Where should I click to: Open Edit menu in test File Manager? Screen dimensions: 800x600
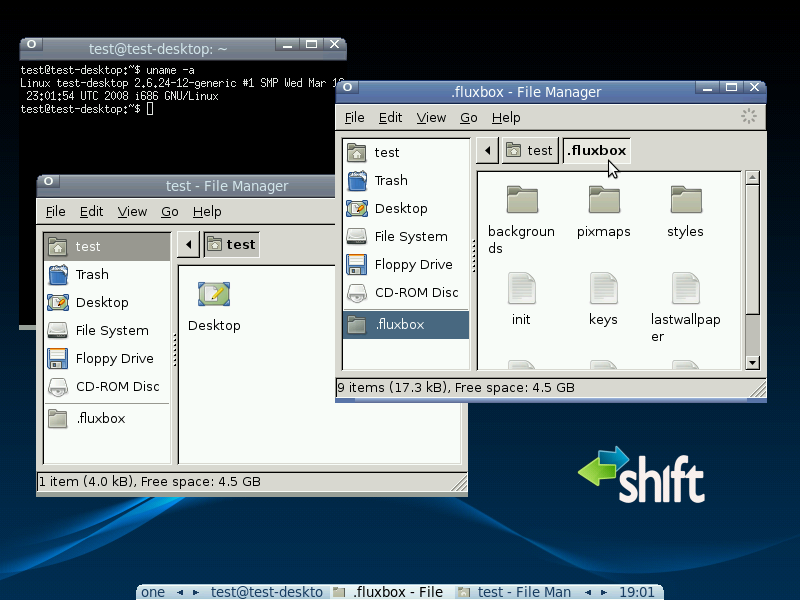pos(92,212)
